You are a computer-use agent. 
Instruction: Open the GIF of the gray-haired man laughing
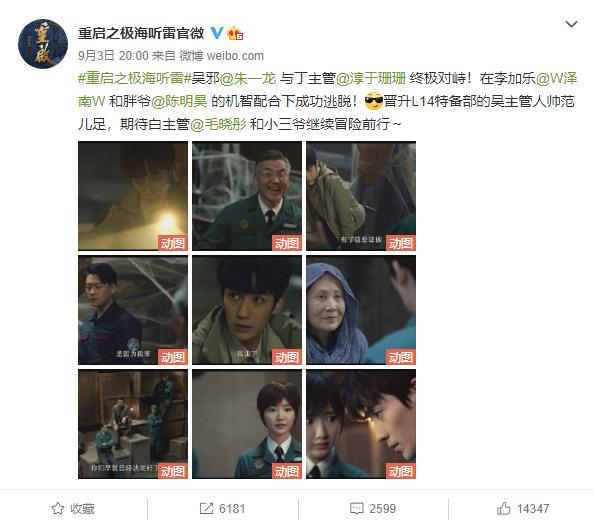click(x=247, y=196)
